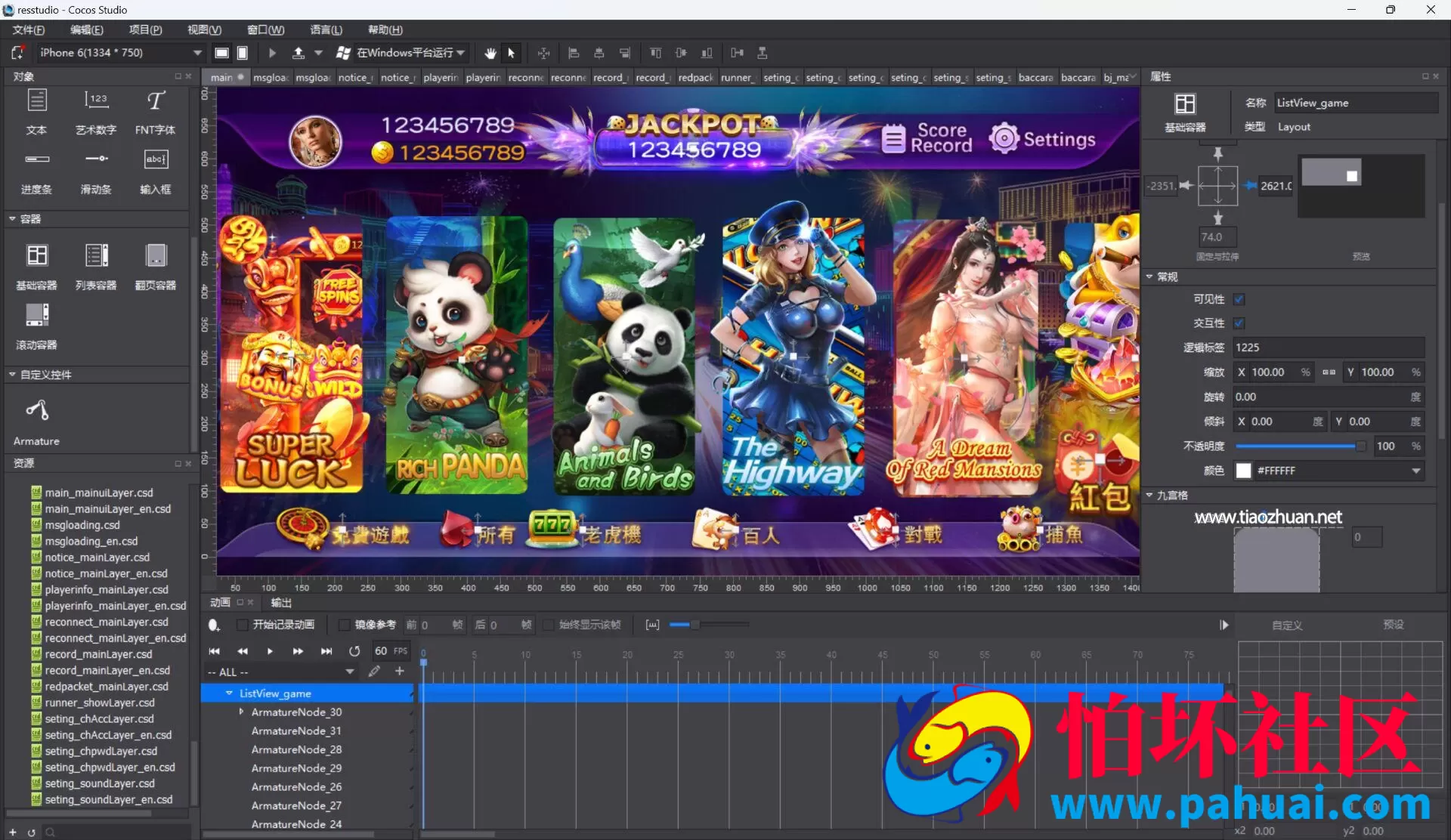Select the 滑动条 slider widget
The image size is (1451, 840).
(x=96, y=171)
